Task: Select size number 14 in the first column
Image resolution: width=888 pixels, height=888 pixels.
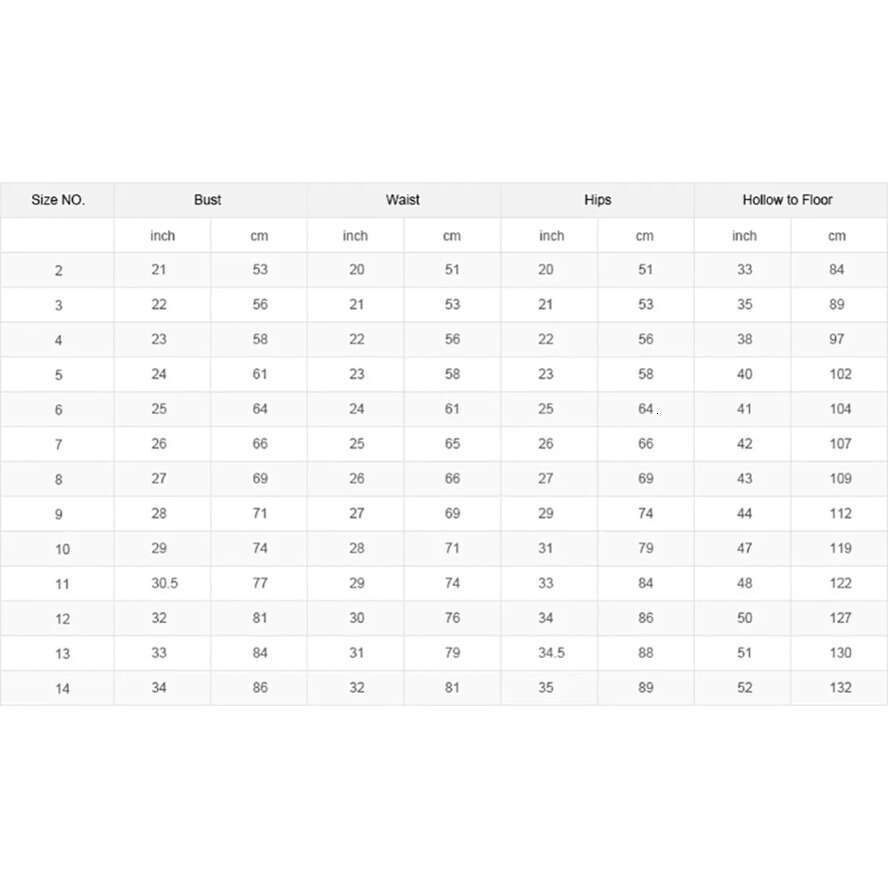Action: 62,689
